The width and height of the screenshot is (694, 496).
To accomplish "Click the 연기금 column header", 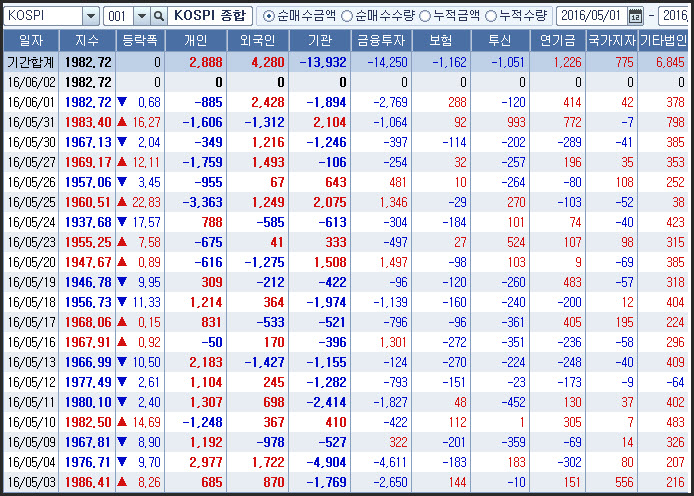I will tap(558, 41).
